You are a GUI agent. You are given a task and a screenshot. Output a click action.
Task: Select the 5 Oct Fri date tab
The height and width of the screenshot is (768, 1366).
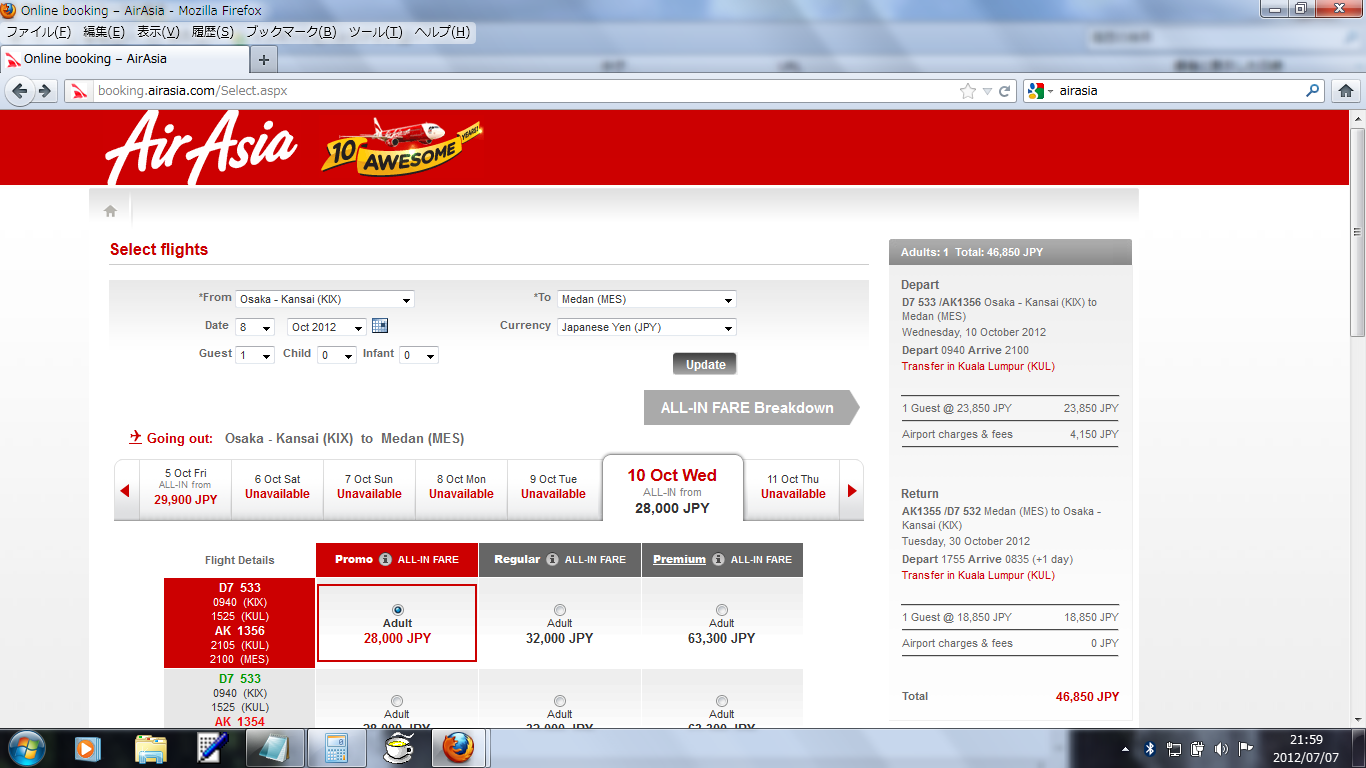(x=186, y=490)
